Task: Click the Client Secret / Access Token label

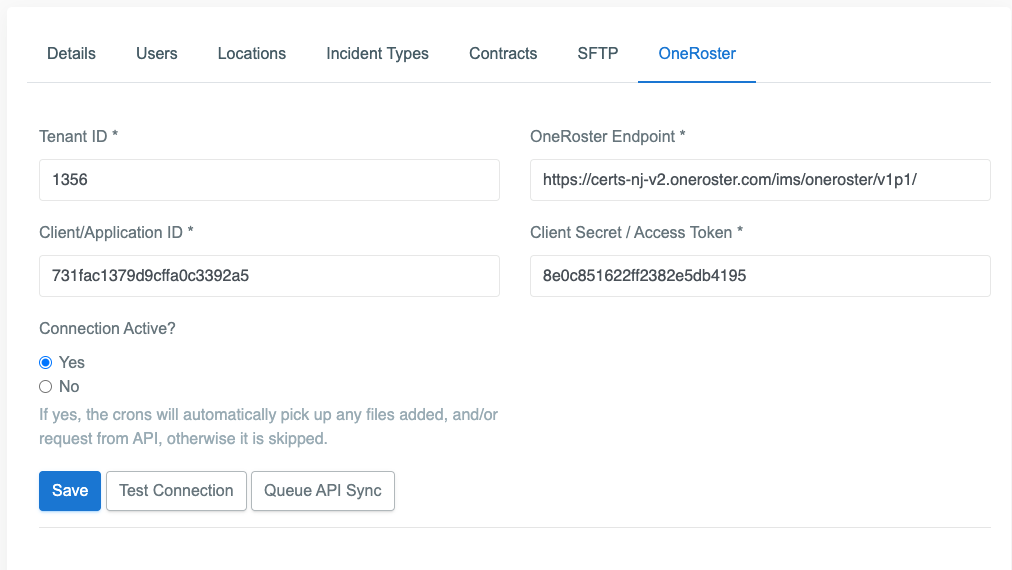Action: 636,233
